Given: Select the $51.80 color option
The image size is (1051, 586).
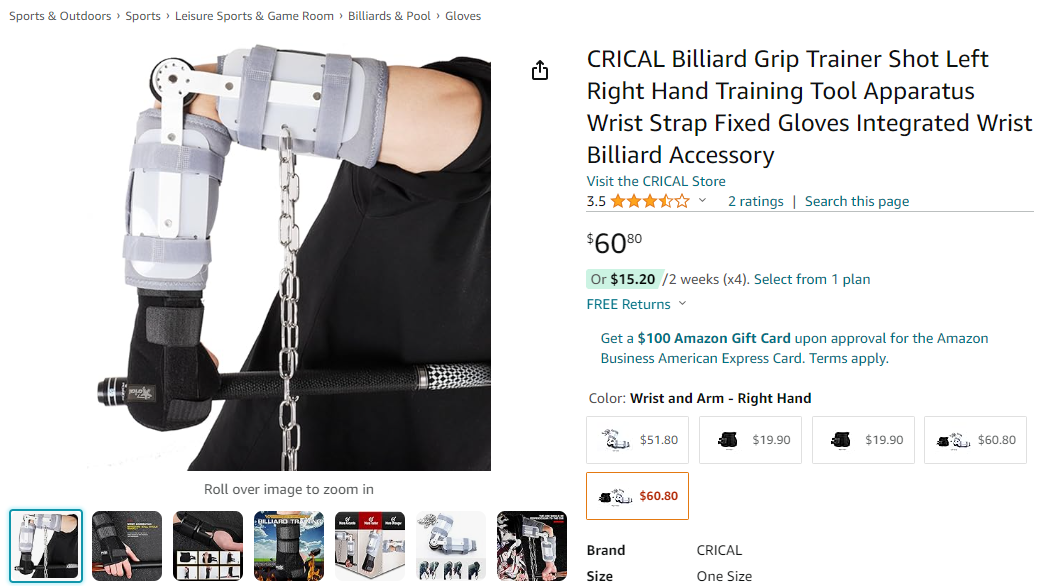Looking at the screenshot, I should pos(638,440).
